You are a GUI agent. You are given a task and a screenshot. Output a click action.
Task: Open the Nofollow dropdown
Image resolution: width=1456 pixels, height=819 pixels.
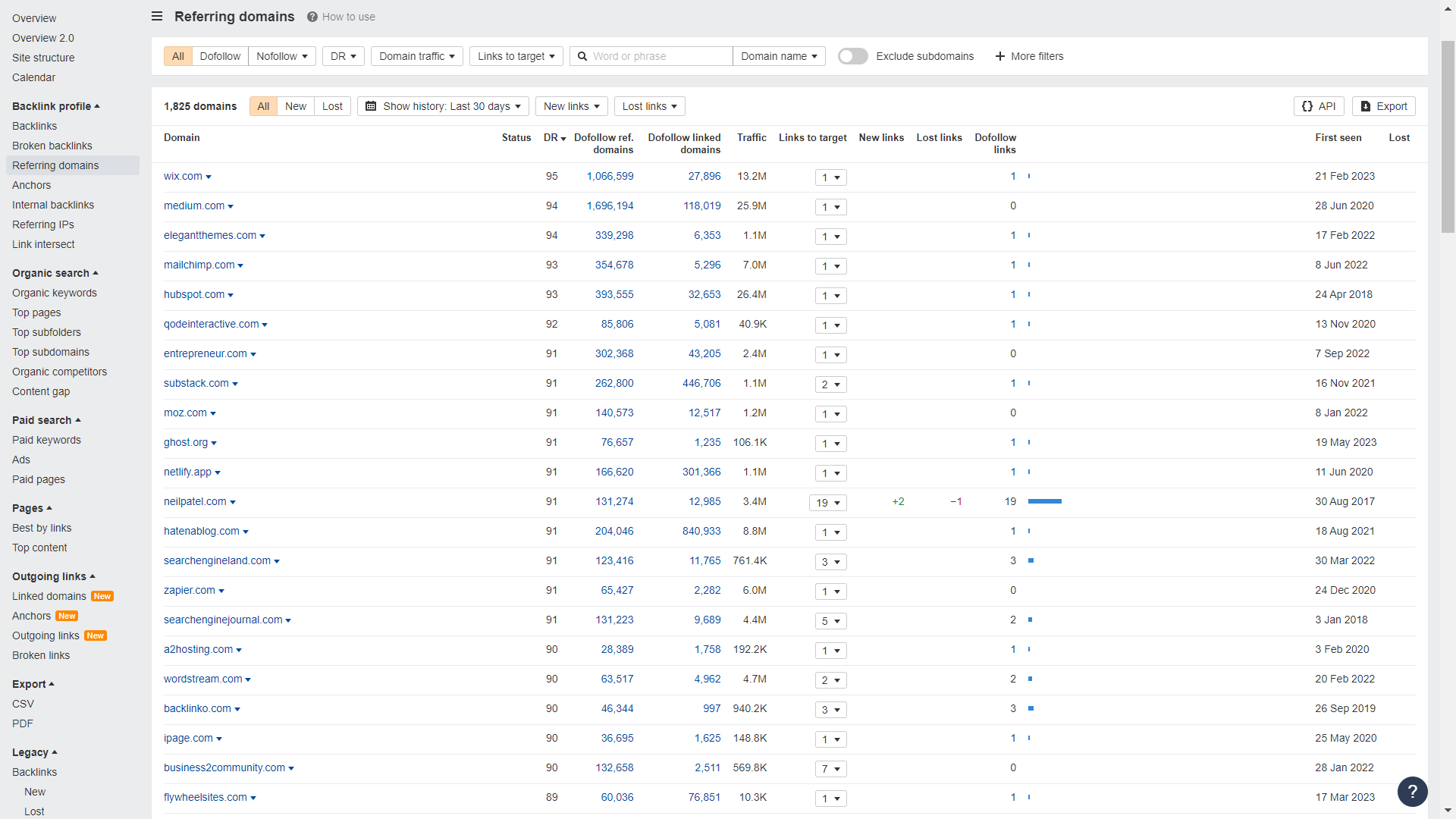tap(282, 56)
